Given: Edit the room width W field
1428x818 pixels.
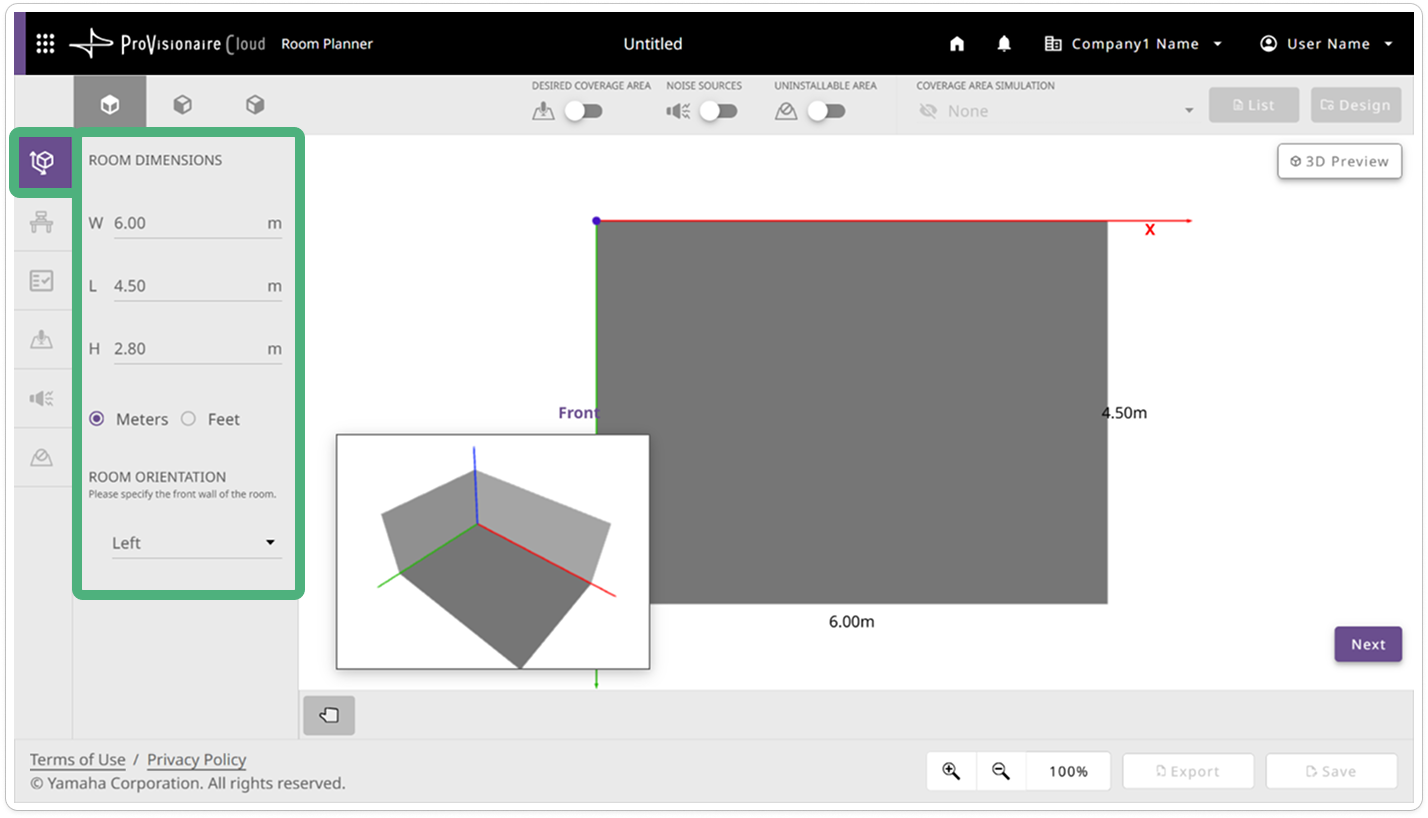Looking at the screenshot, I should (x=197, y=223).
